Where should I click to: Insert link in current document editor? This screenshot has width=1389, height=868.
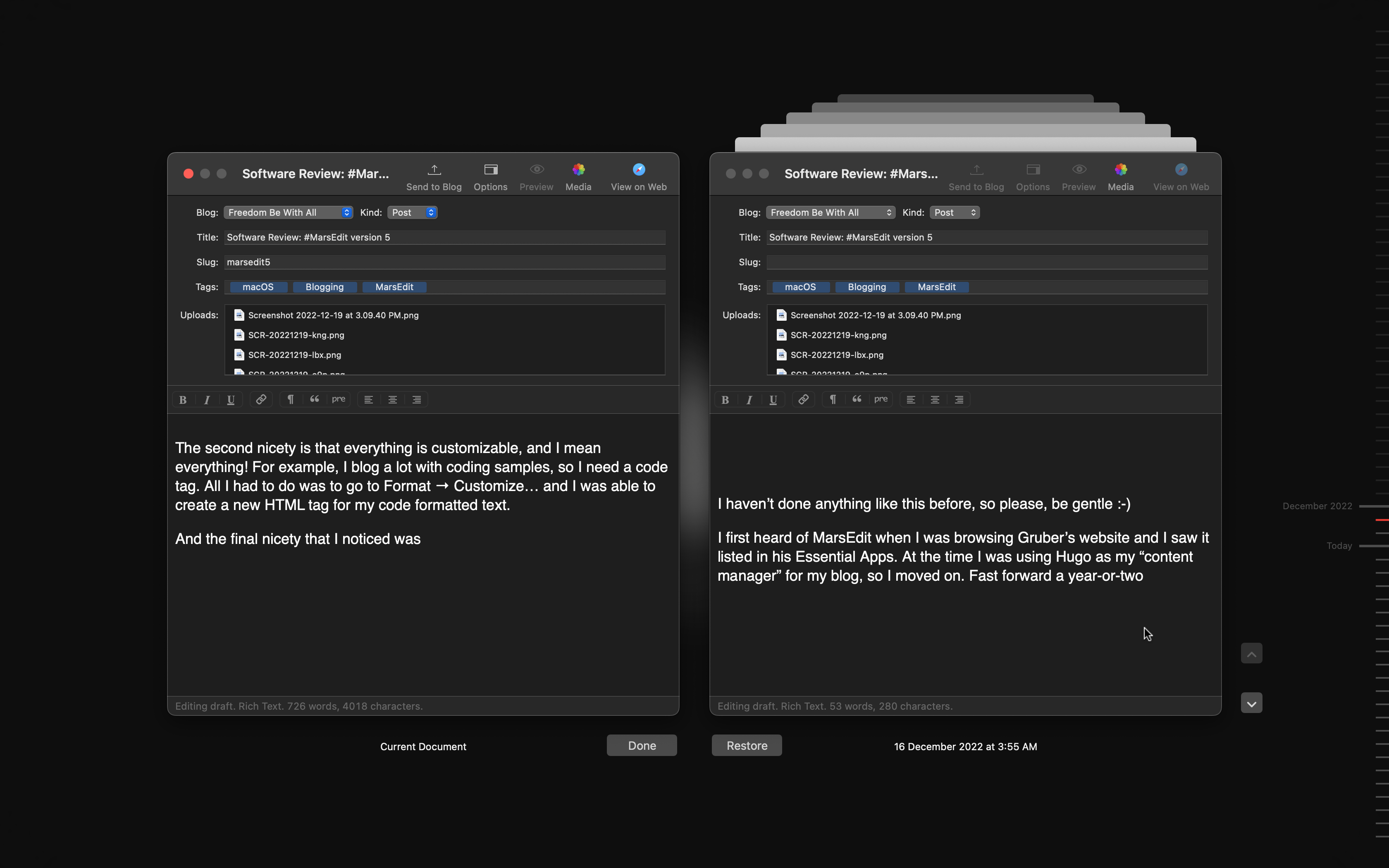261,400
